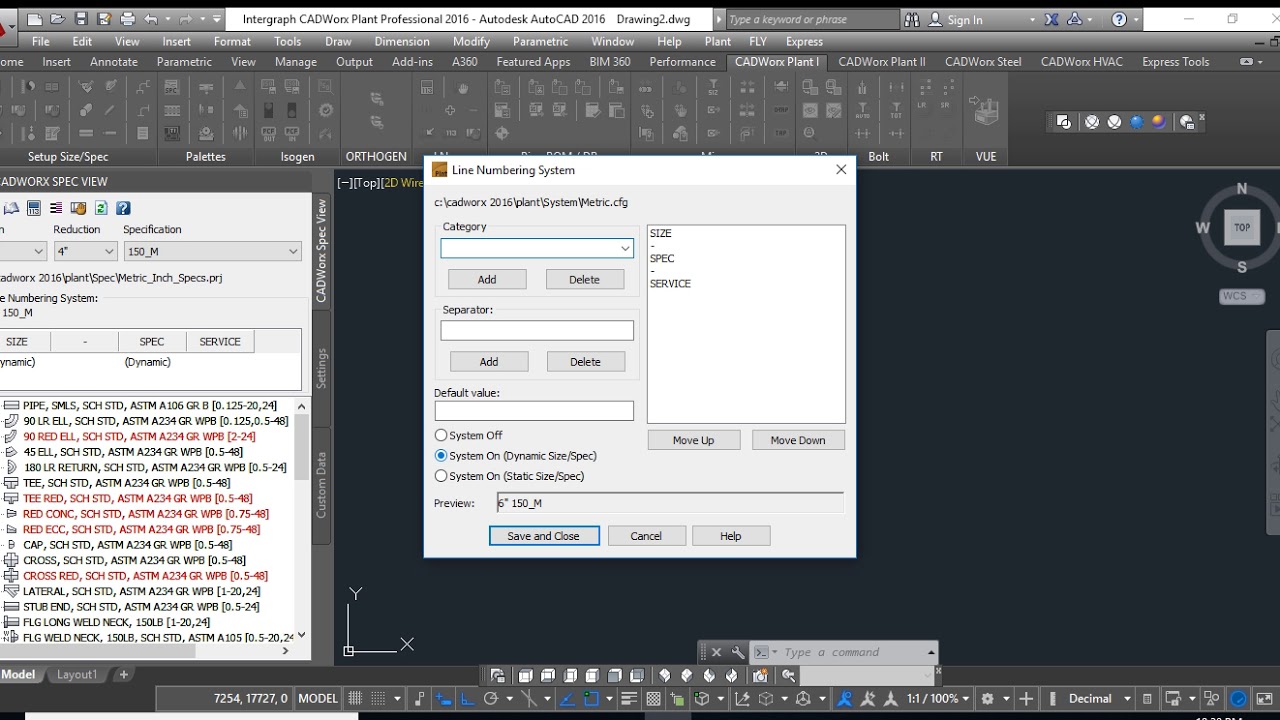Click the Save icon in quick access toolbar
The width and height of the screenshot is (1280, 720).
[x=81, y=19]
